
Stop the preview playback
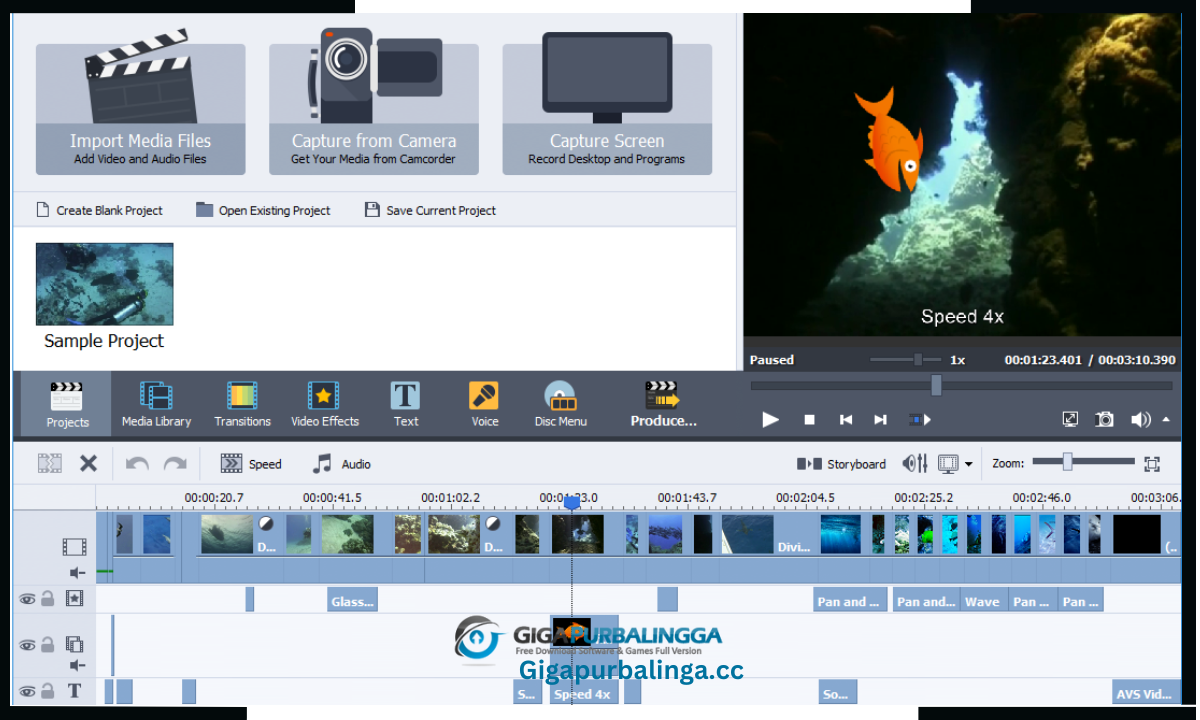click(x=810, y=420)
